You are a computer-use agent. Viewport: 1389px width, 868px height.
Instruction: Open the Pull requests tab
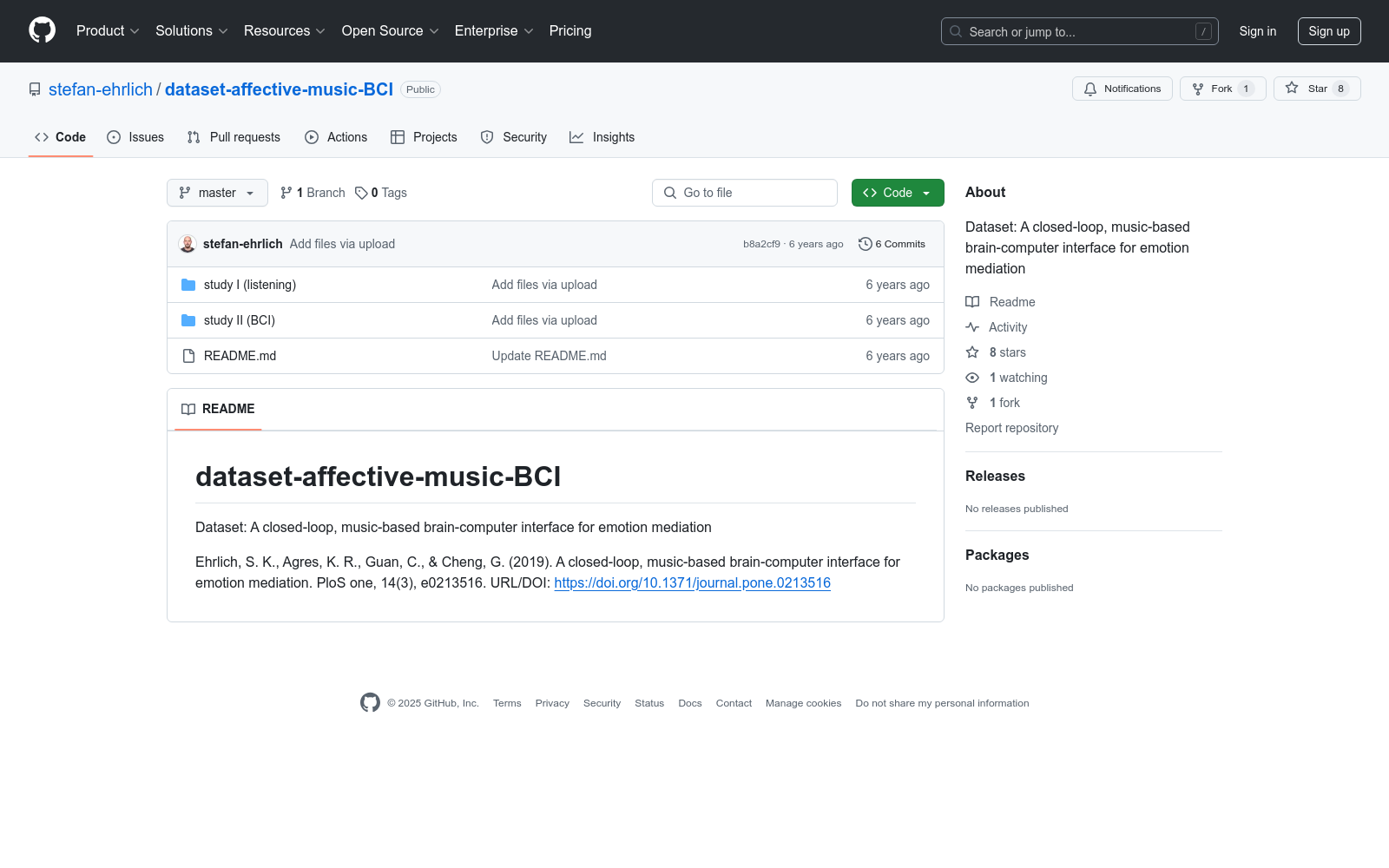click(x=234, y=137)
